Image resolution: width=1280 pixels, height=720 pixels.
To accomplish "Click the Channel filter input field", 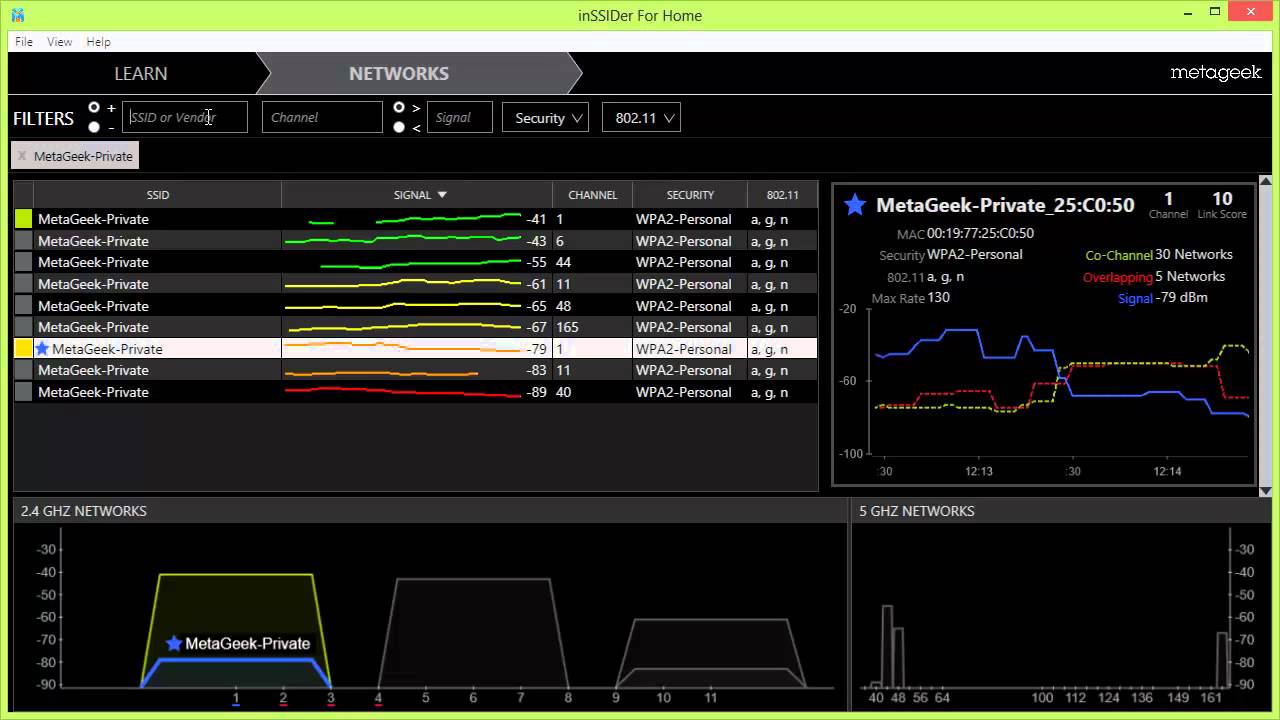I will pyautogui.click(x=322, y=117).
